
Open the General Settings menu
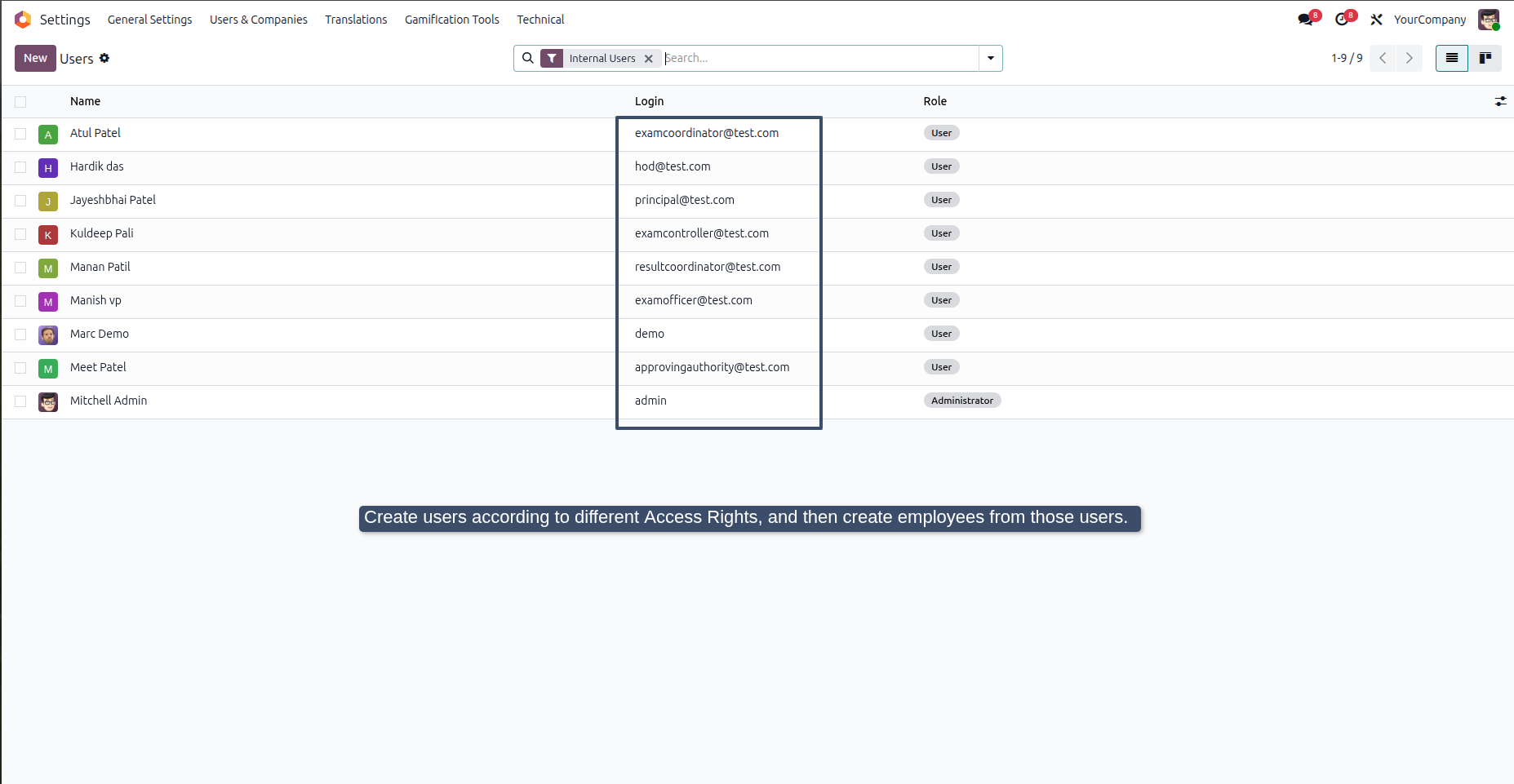(150, 20)
